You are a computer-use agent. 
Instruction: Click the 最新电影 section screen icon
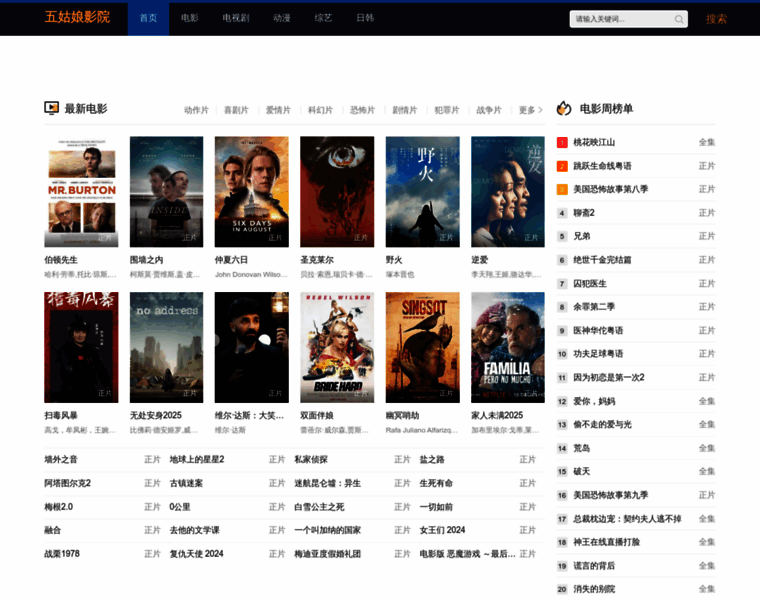pyautogui.click(x=51, y=108)
